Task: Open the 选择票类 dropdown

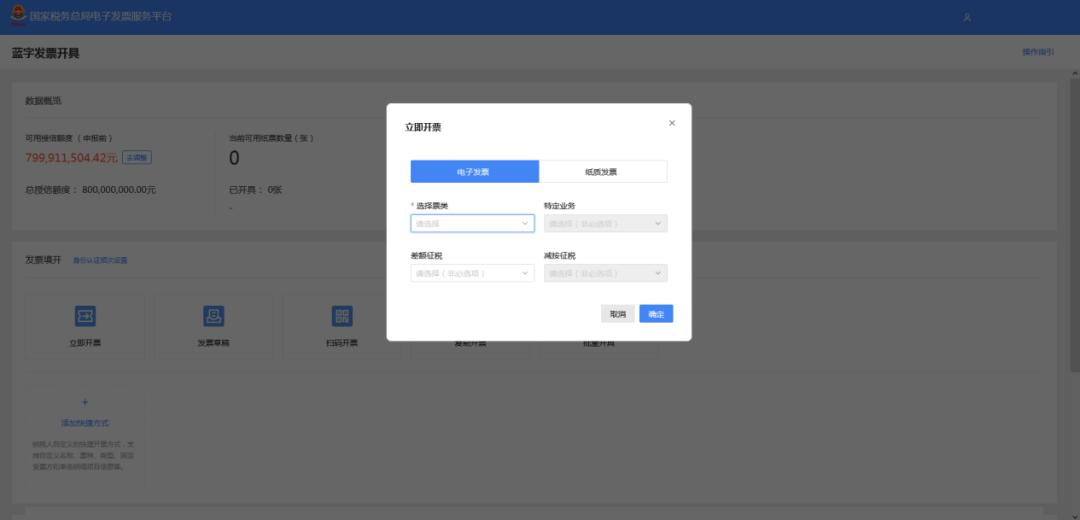Action: pyautogui.click(x=472, y=223)
